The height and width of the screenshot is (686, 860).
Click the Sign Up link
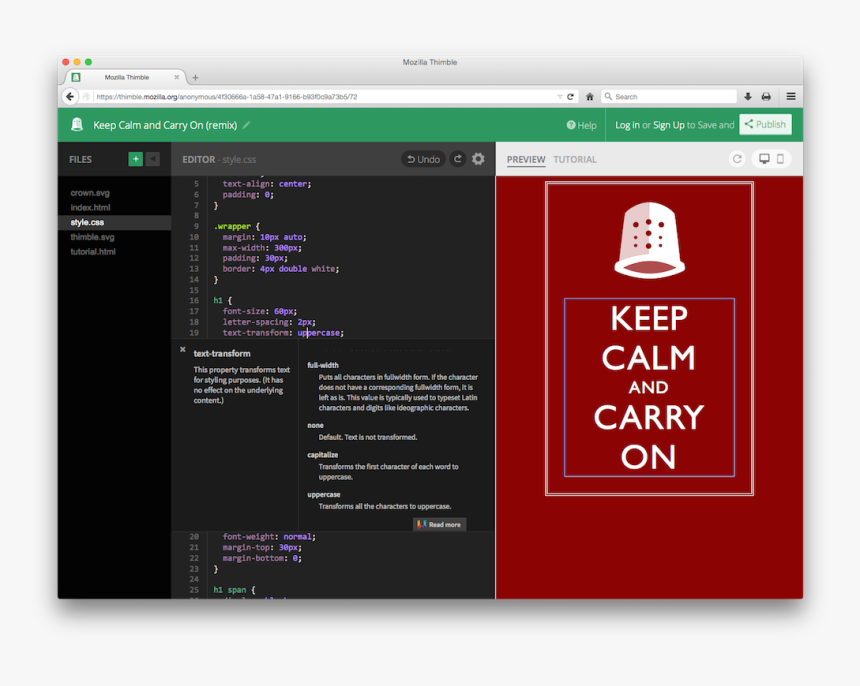click(x=669, y=125)
